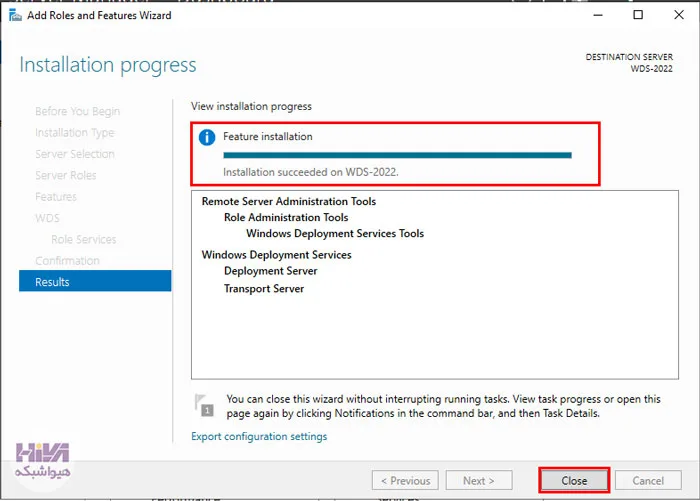Select Remote Server Administration Tools entry
The height and width of the screenshot is (501, 700).
289,201
